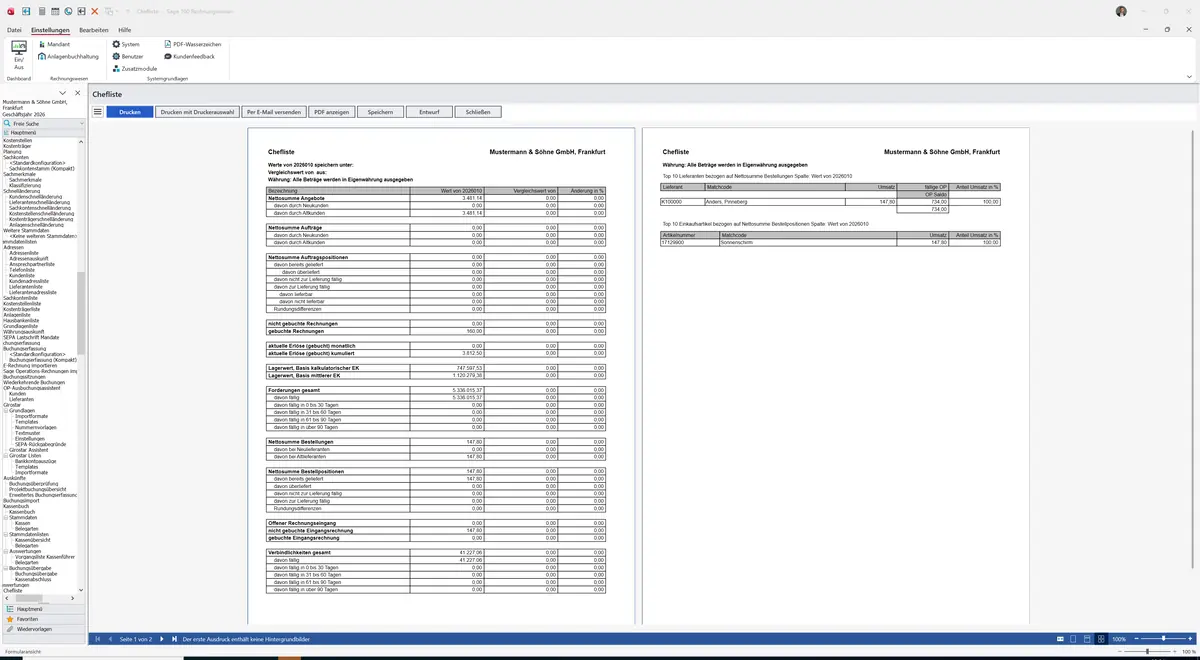Viewport: 1200px width, 660px height.
Task: Click Schließen button
Action: (478, 112)
